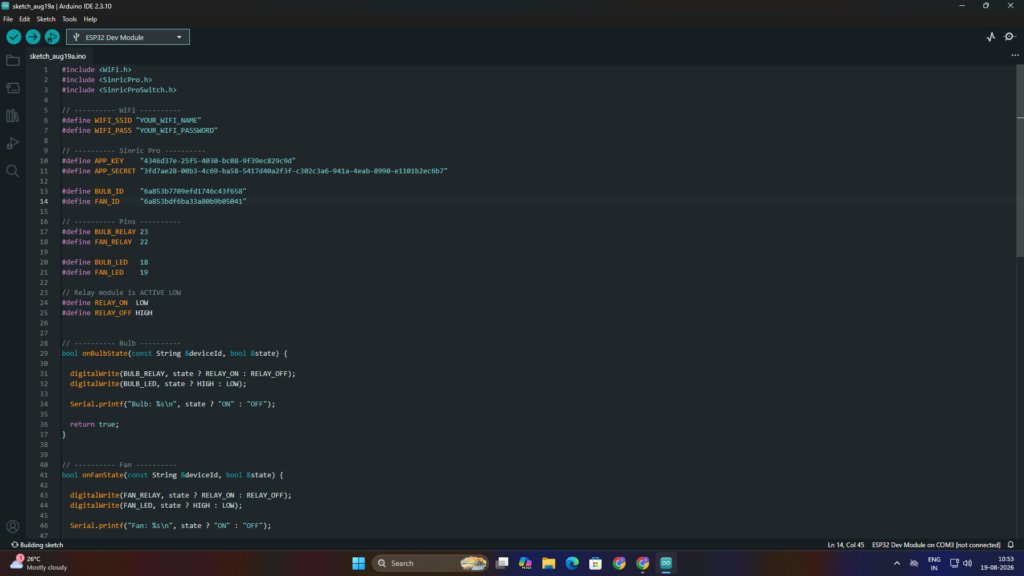
Task: Open the Help menu
Action: (x=90, y=19)
